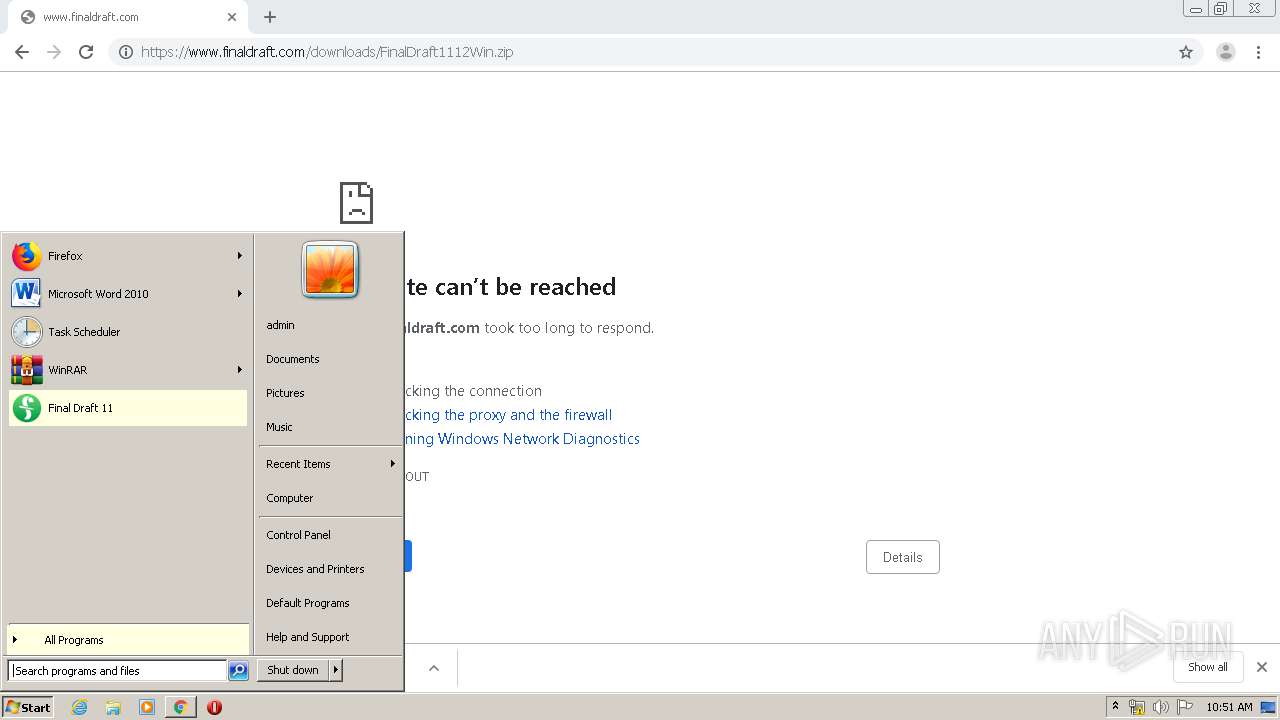Launch Final Draft 11 icon
The width and height of the screenshot is (1280, 720).
[x=26, y=408]
